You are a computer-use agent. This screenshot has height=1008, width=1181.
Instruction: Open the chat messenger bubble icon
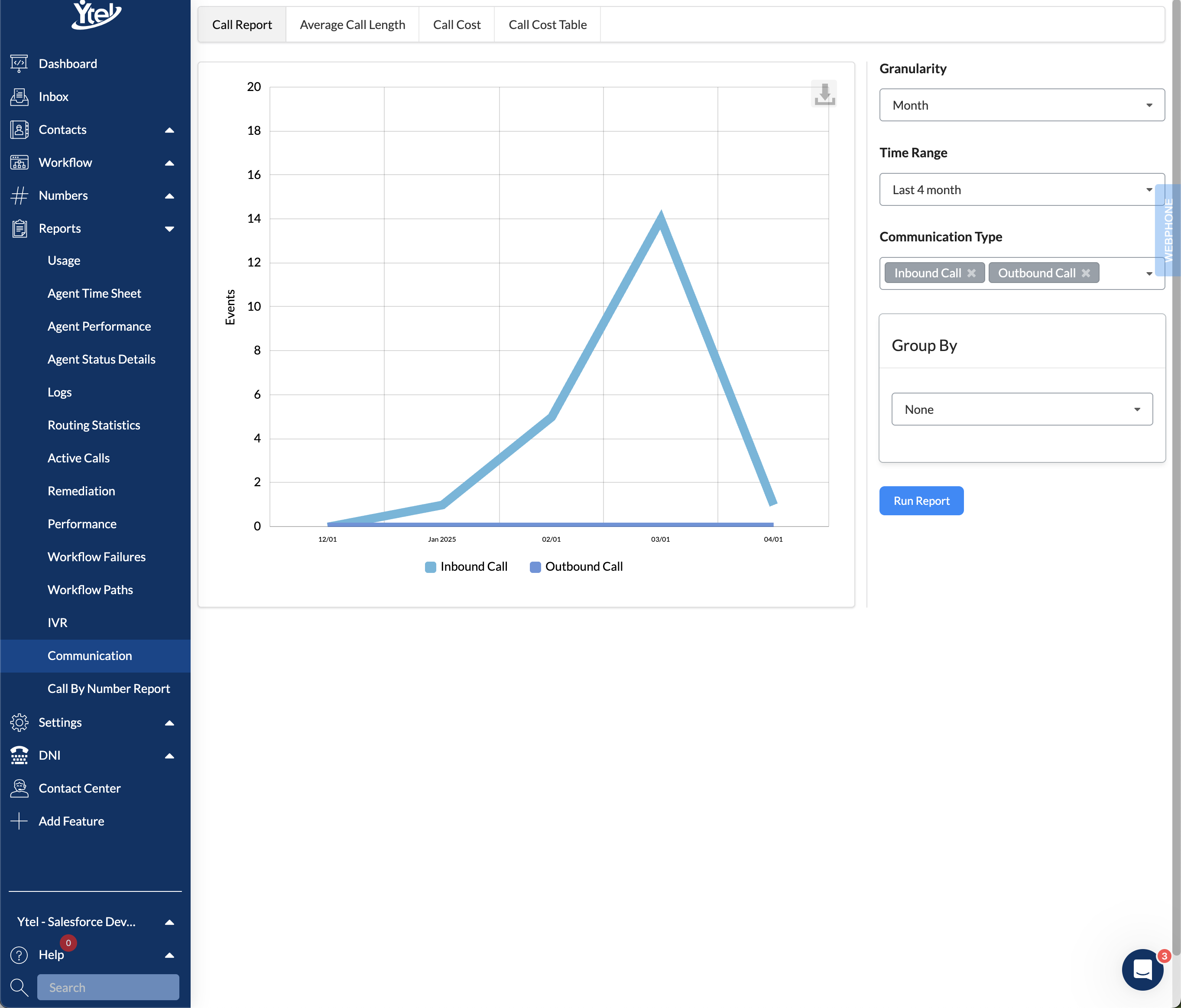(x=1142, y=969)
